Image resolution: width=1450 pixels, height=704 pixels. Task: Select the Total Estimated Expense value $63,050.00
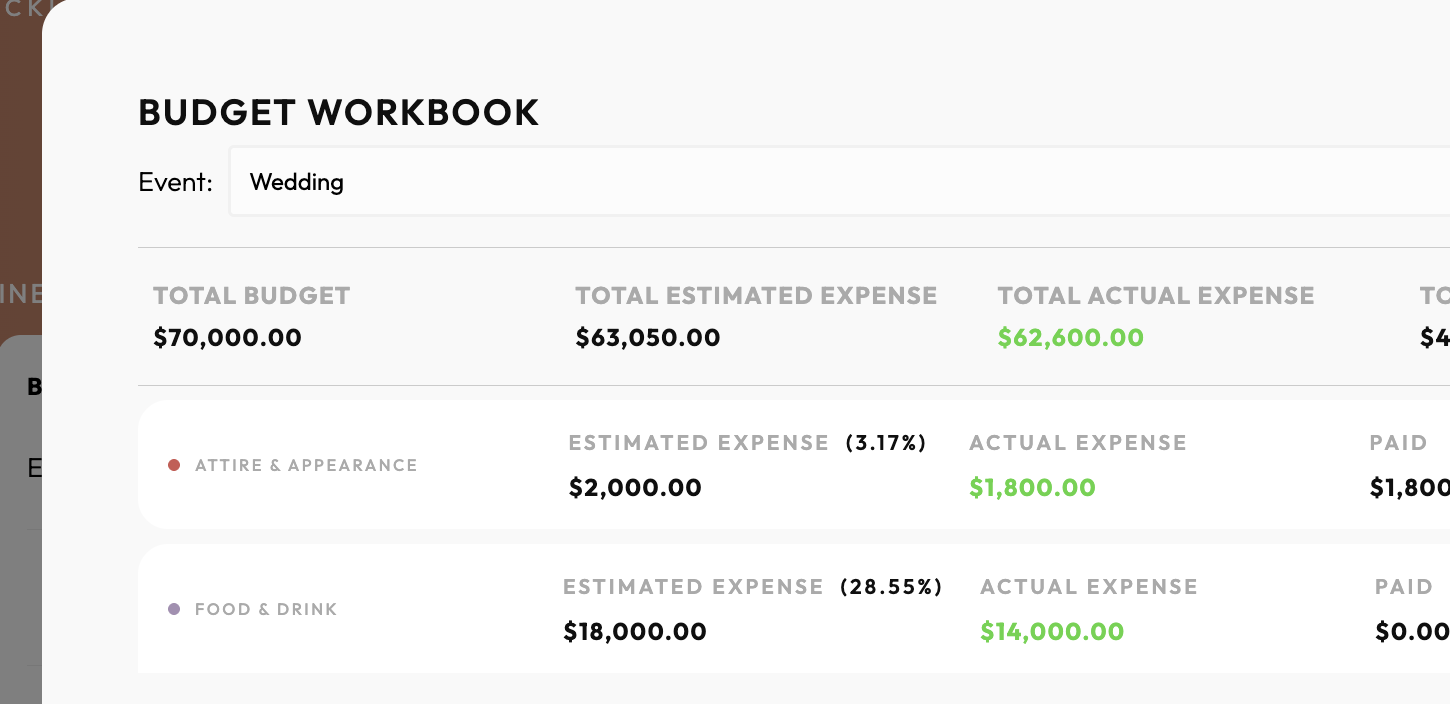point(648,338)
